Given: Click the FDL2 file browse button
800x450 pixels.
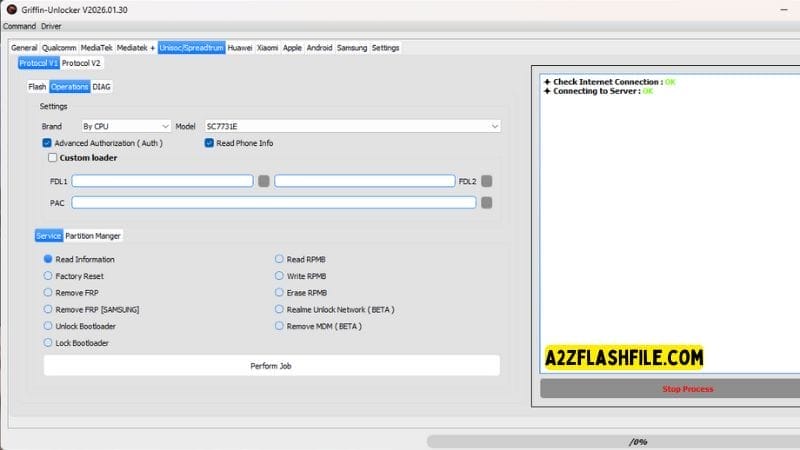Looking at the screenshot, I should 487,181.
